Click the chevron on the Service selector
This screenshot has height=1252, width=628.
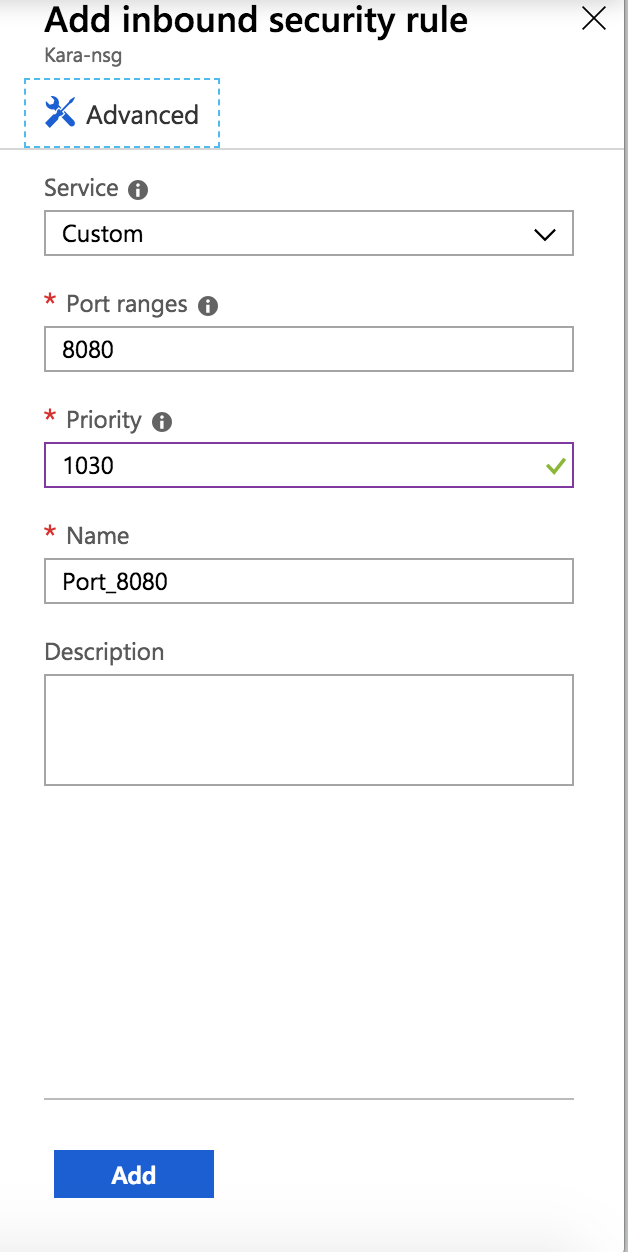pyautogui.click(x=544, y=233)
